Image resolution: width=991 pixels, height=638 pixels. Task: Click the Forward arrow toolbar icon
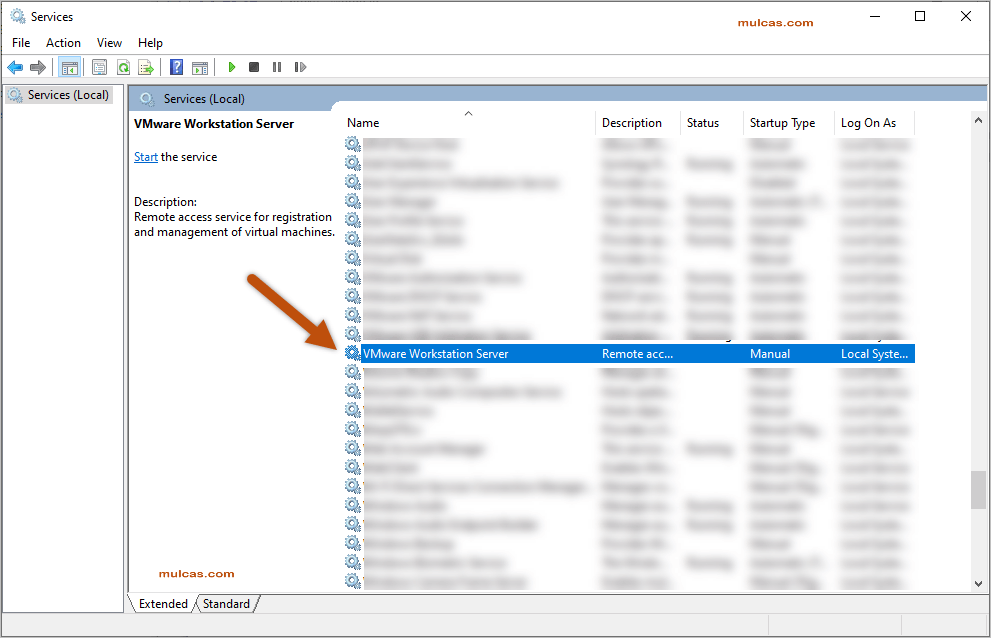(38, 67)
